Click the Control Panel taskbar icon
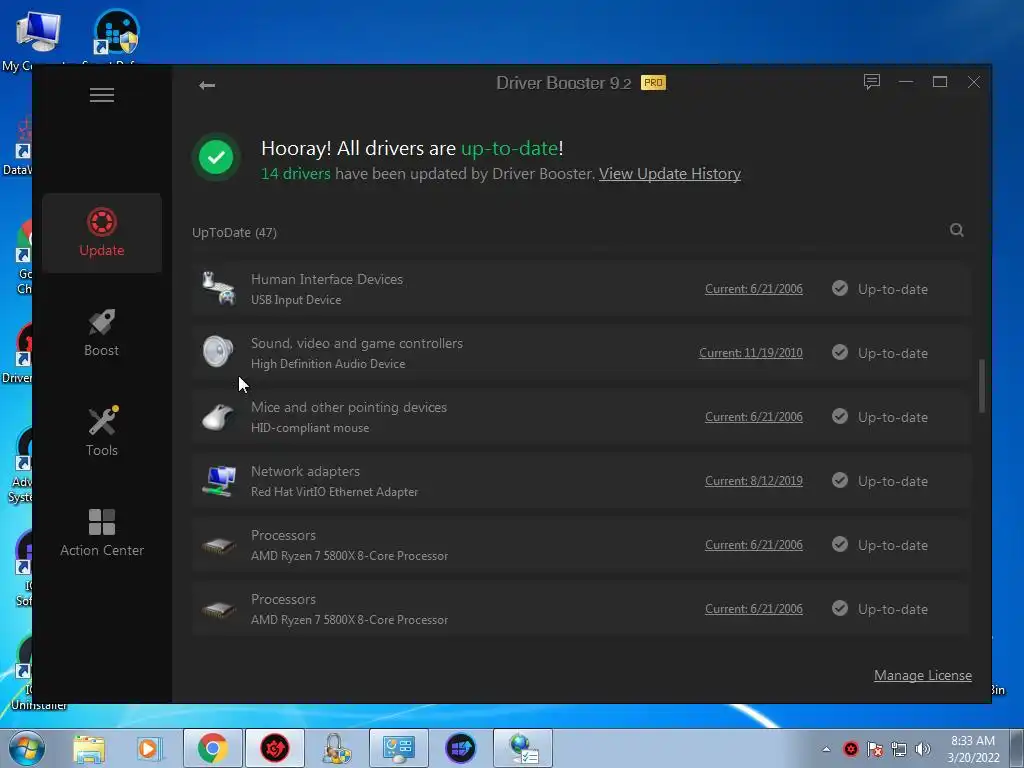Image resolution: width=1024 pixels, height=768 pixels. [x=399, y=748]
